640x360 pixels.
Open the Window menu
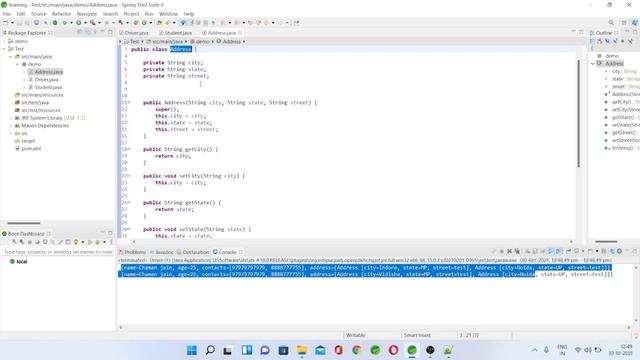click(168, 14)
